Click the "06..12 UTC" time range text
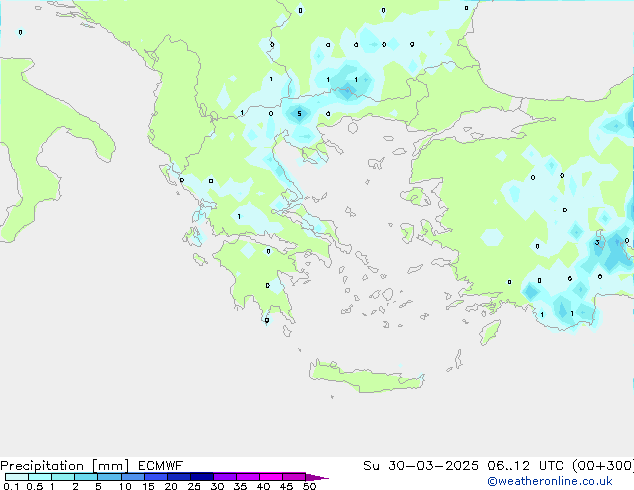 coord(528,466)
